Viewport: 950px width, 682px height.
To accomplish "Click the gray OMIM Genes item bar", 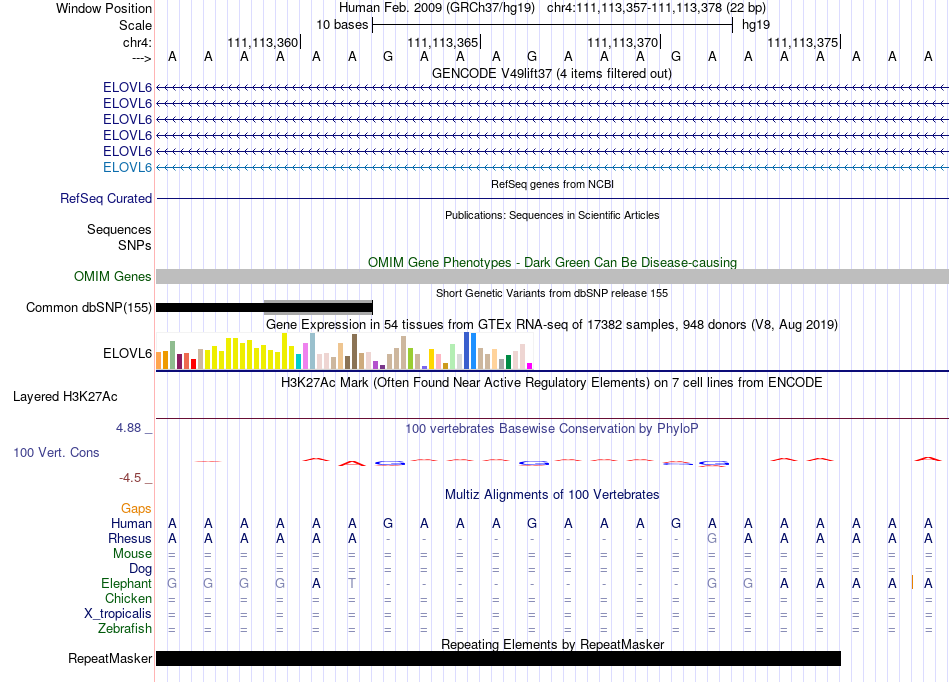I will 553,277.
